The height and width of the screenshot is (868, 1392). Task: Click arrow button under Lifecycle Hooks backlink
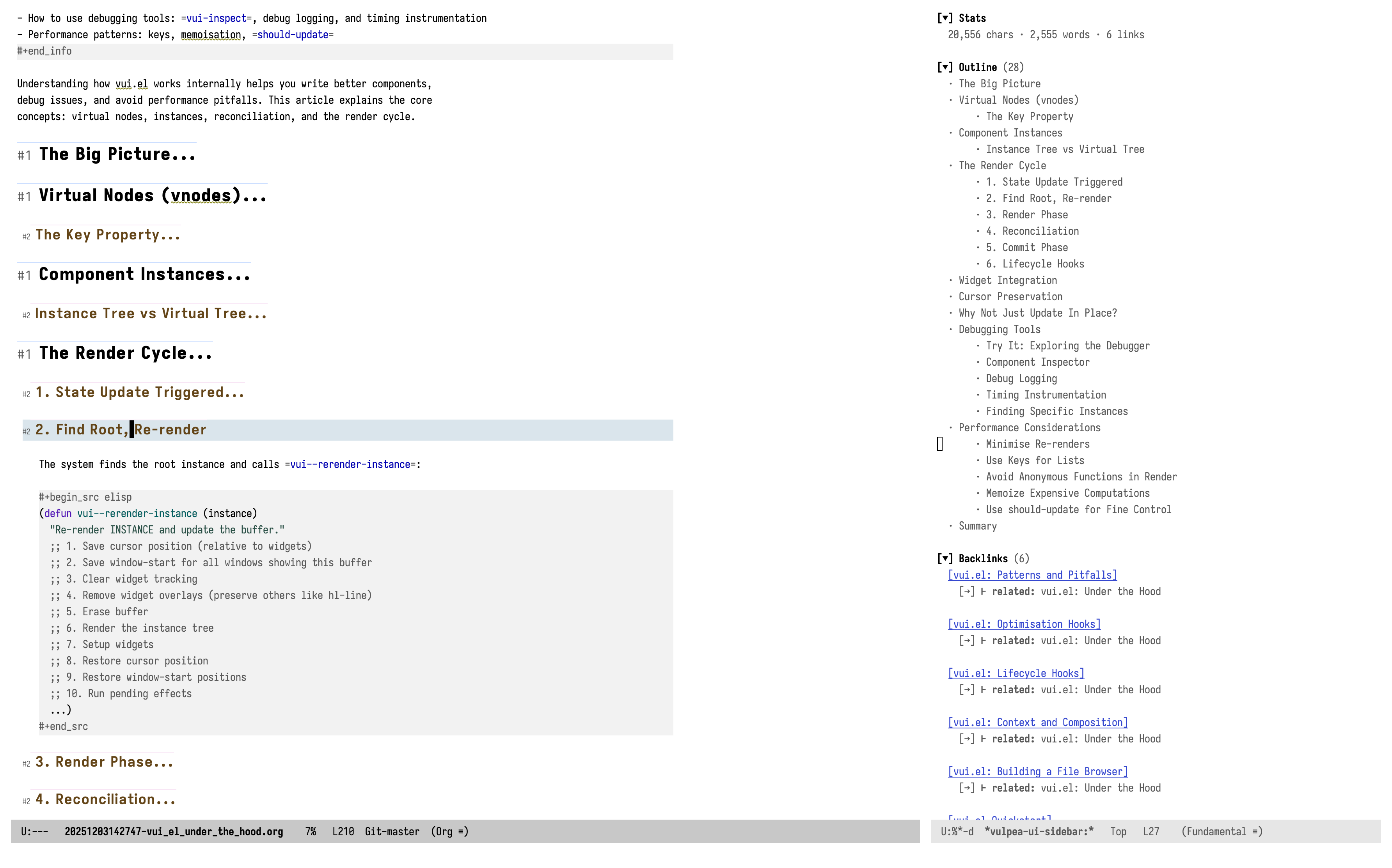tap(967, 690)
